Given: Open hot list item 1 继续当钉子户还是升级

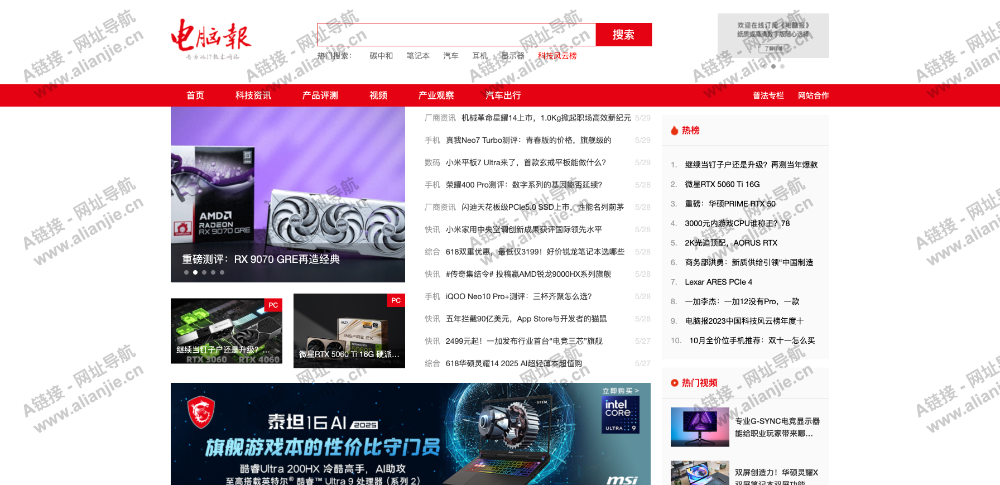Looking at the screenshot, I should click(x=751, y=165).
